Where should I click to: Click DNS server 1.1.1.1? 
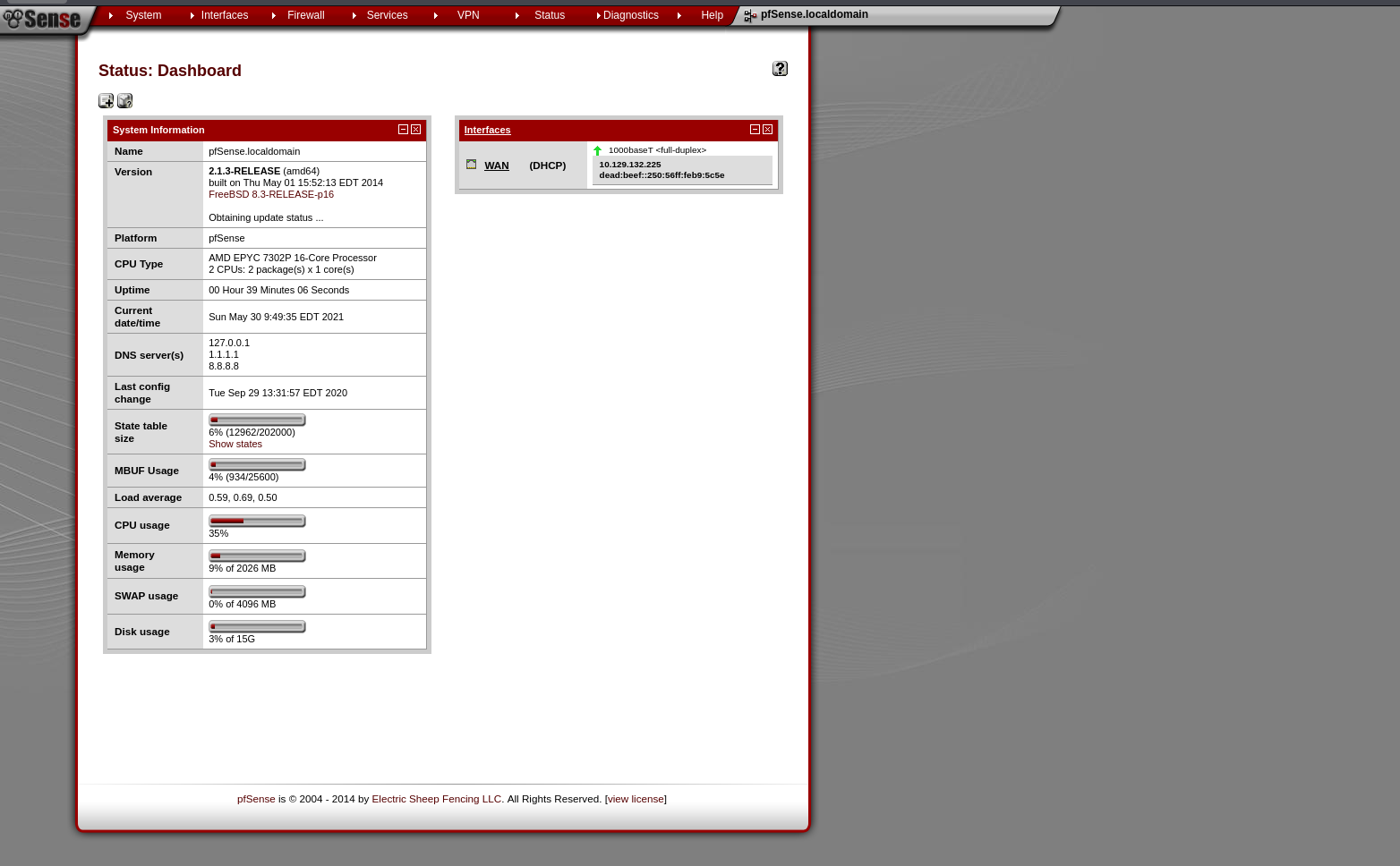coord(224,354)
